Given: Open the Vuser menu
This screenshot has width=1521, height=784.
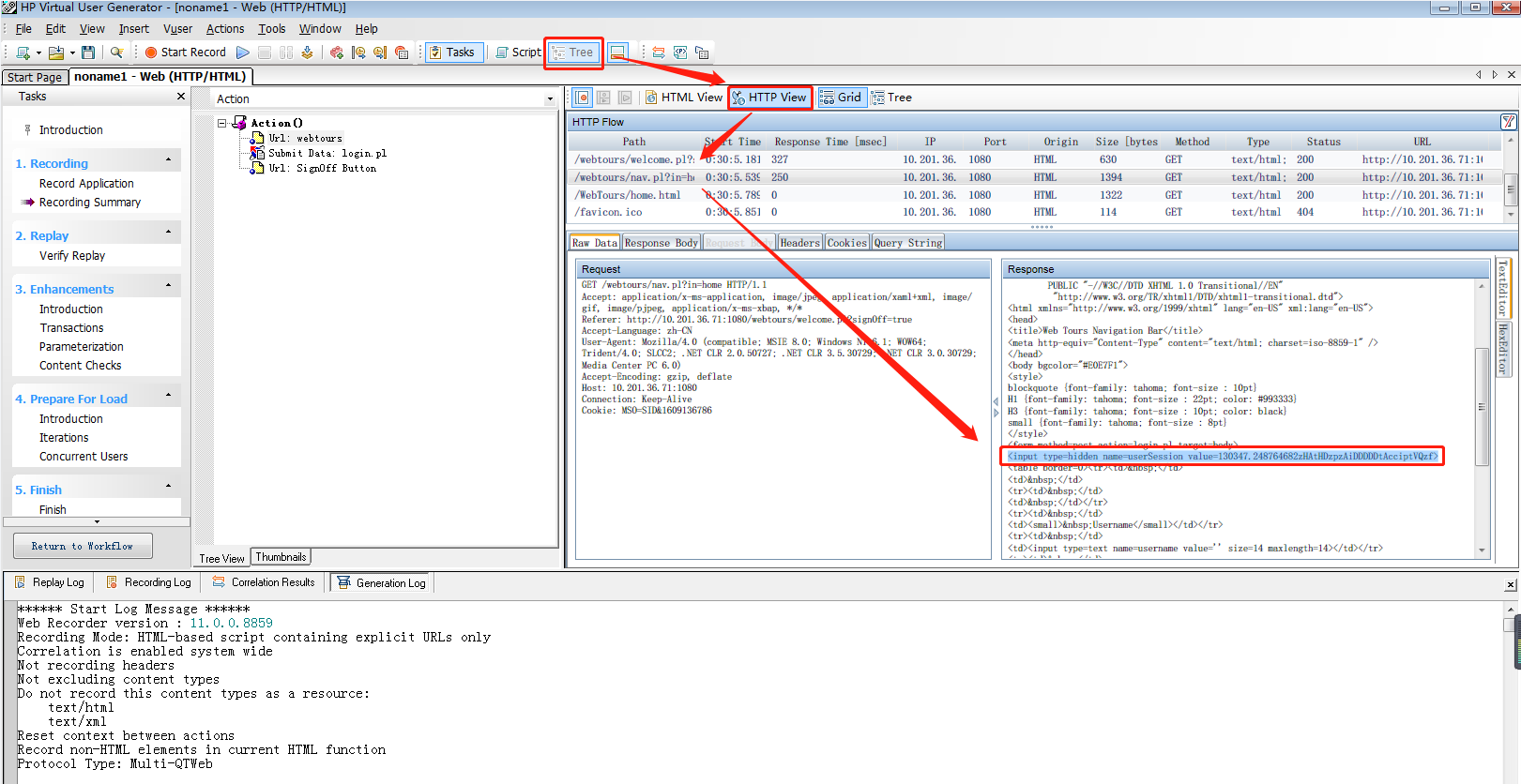Looking at the screenshot, I should click(177, 29).
